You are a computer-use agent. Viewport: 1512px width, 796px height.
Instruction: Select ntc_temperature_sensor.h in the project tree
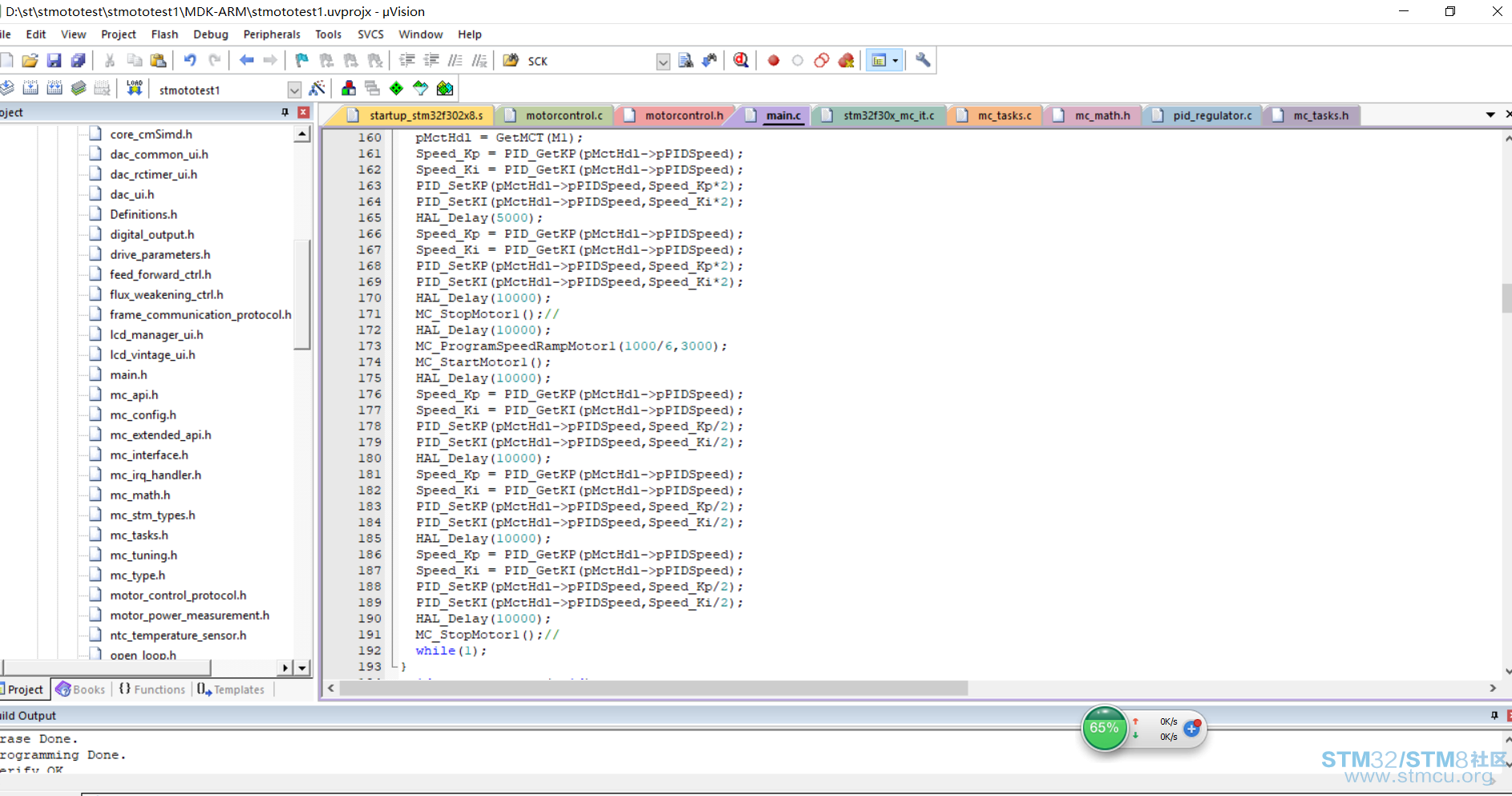178,635
